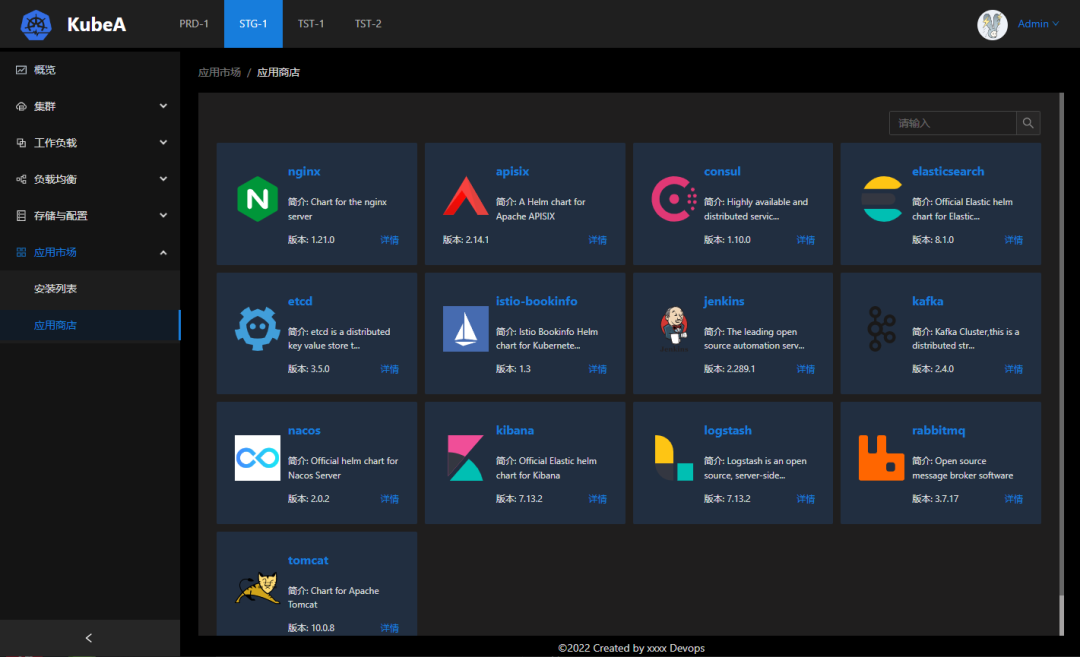Viewport: 1080px width, 657px height.
Task: Expand the 存储与配置 menu chevron
Action: click(x=163, y=216)
